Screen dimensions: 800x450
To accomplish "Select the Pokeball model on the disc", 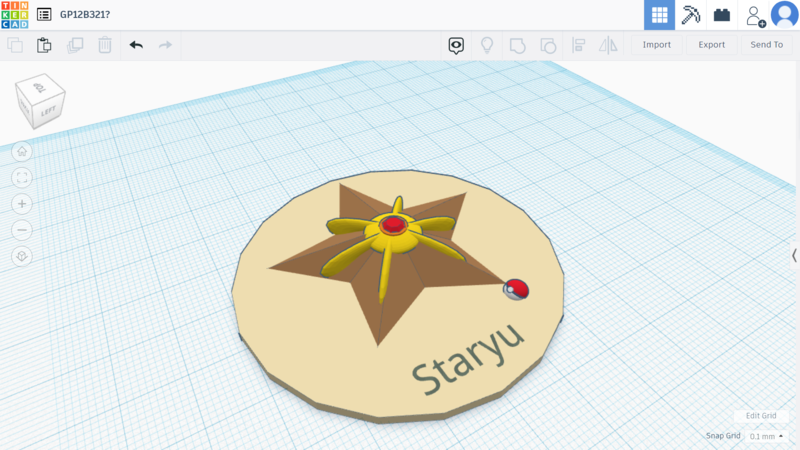I will coord(516,290).
